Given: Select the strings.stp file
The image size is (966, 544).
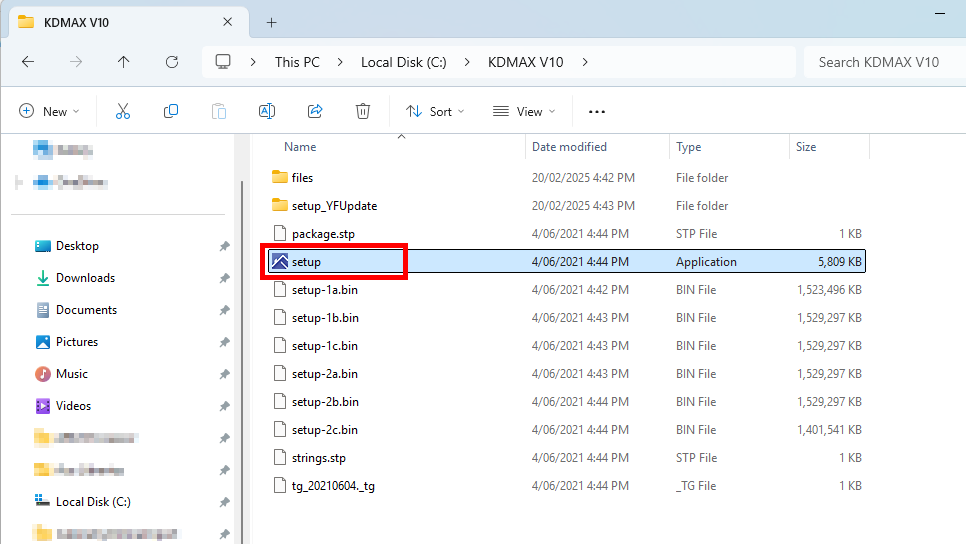Looking at the screenshot, I should [x=567, y=458].
